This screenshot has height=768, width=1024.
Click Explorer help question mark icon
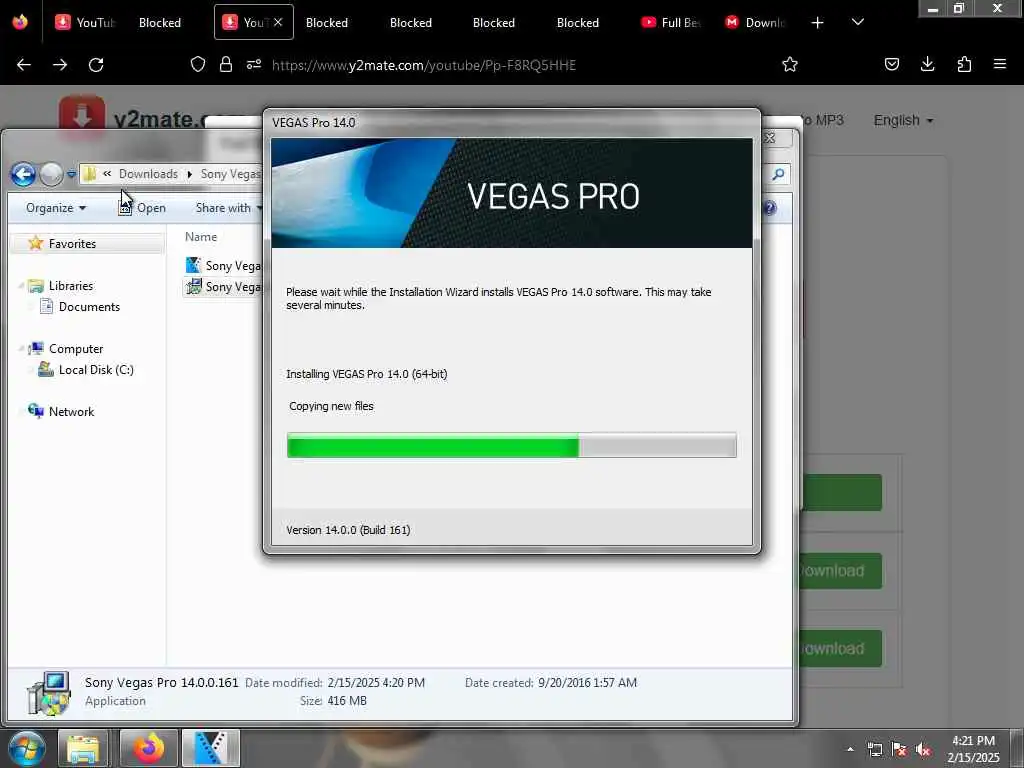click(x=770, y=208)
